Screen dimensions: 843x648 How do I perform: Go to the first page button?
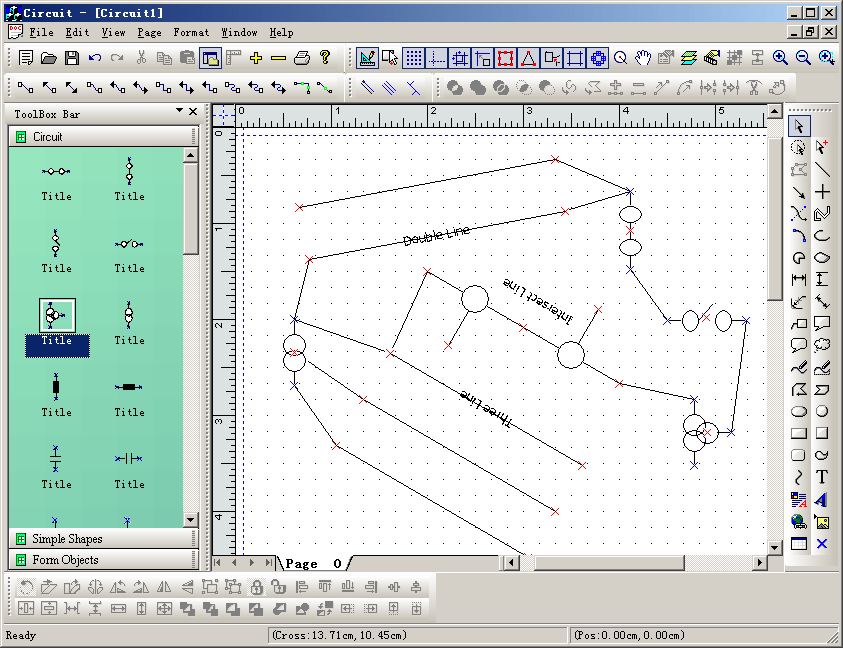click(218, 563)
